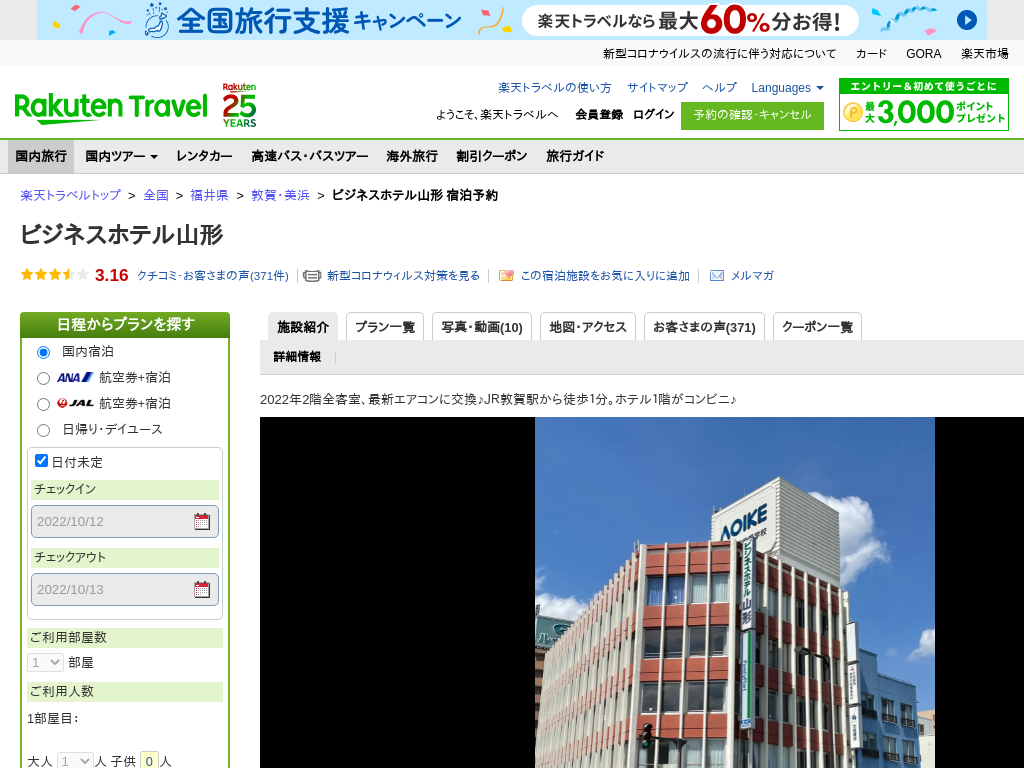Open the Languages dropdown

click(788, 88)
